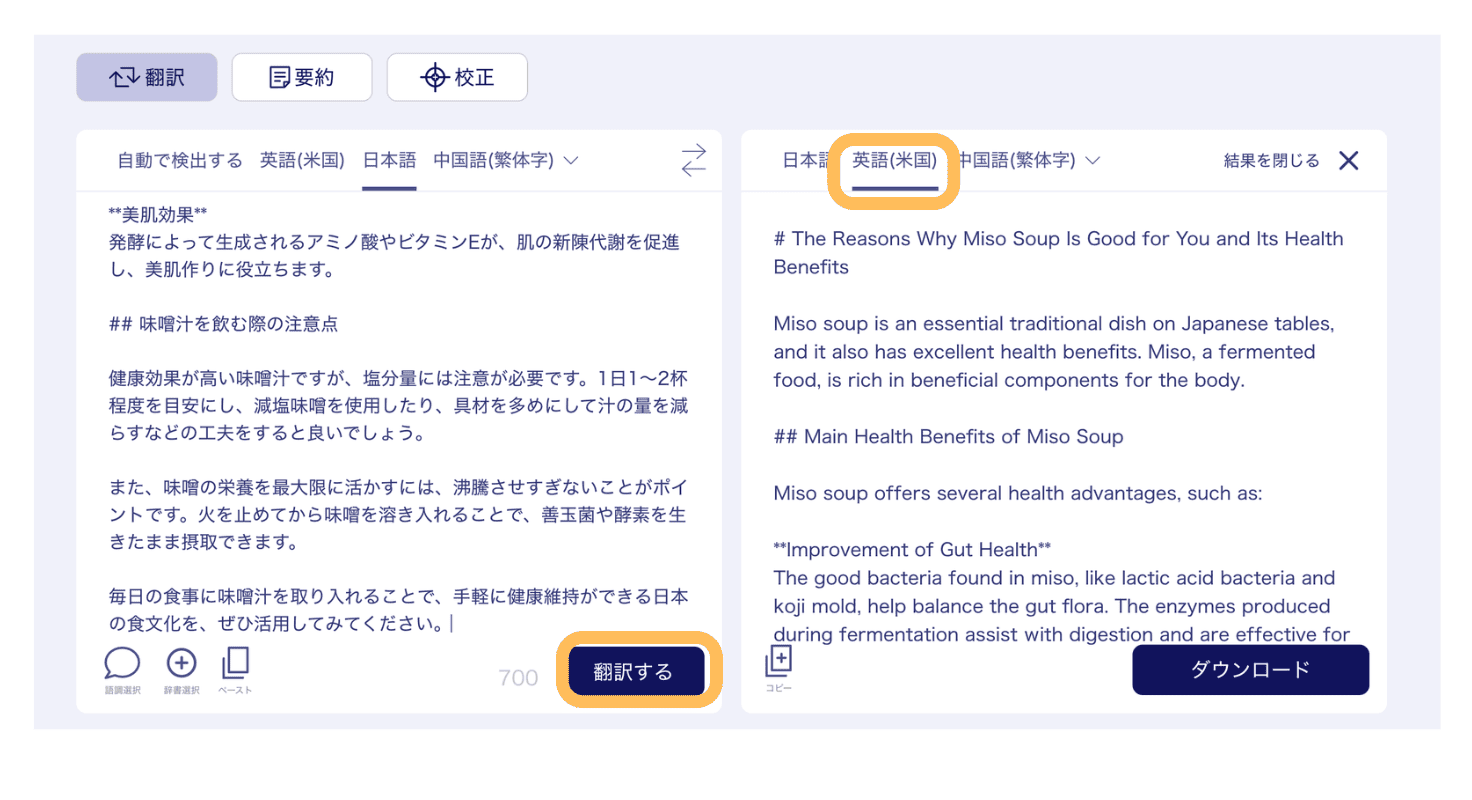Viewport: 1472px width, 800px height.
Task: Select 英語(米国) as target language
Action: click(894, 160)
